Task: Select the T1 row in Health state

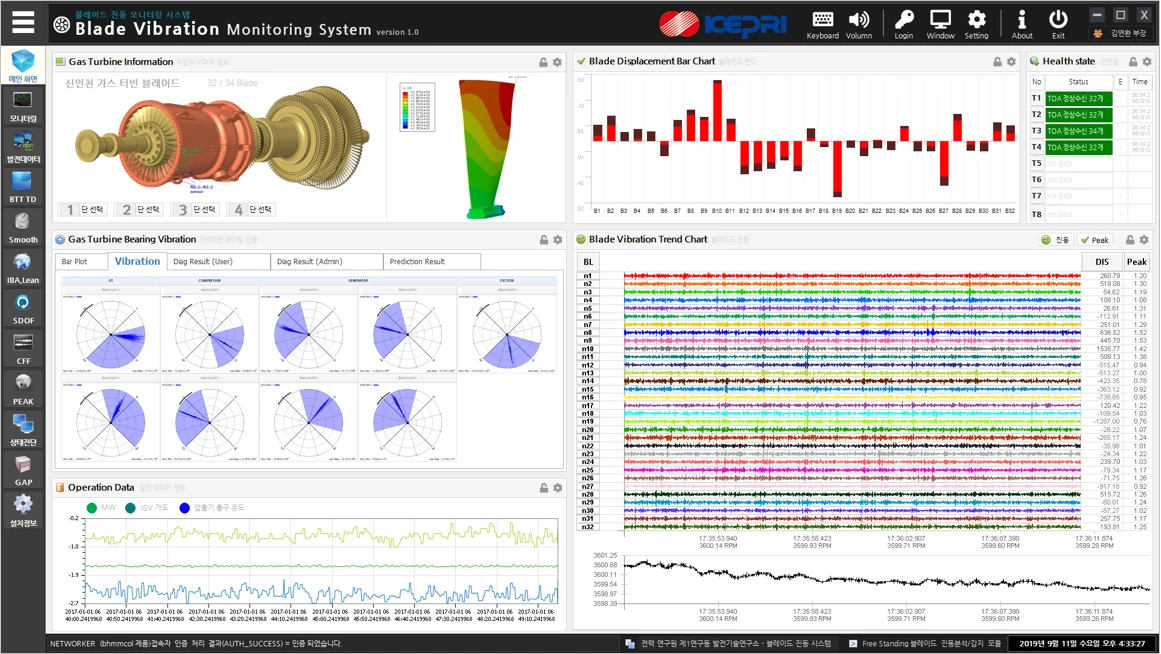Action: click(1090, 99)
